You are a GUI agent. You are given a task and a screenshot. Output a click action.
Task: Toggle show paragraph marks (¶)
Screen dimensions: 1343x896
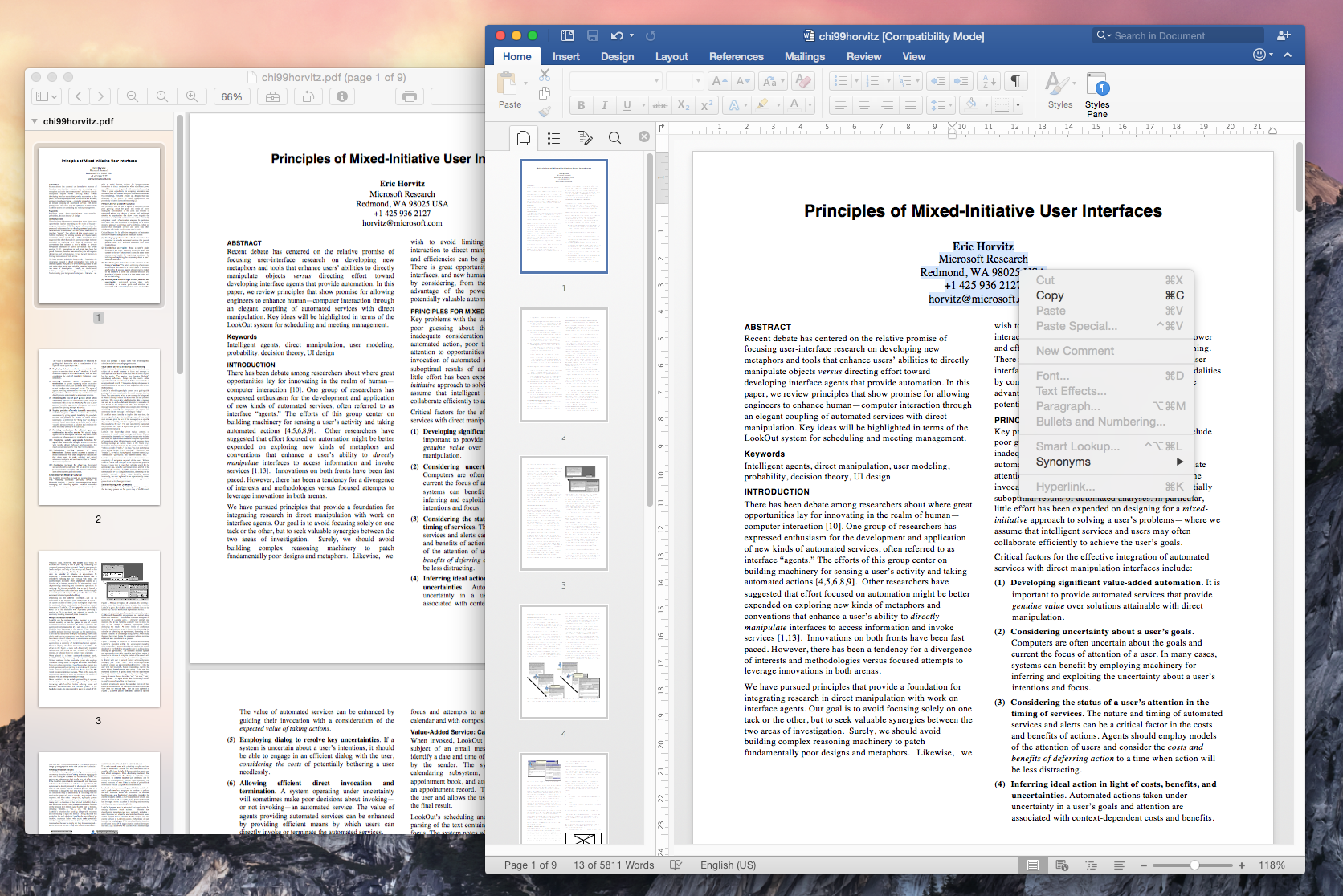pyautogui.click(x=1015, y=81)
